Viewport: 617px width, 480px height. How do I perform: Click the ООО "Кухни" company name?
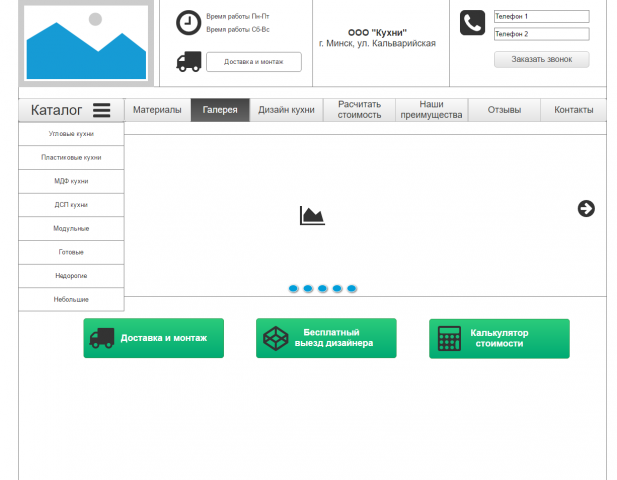tap(377, 33)
